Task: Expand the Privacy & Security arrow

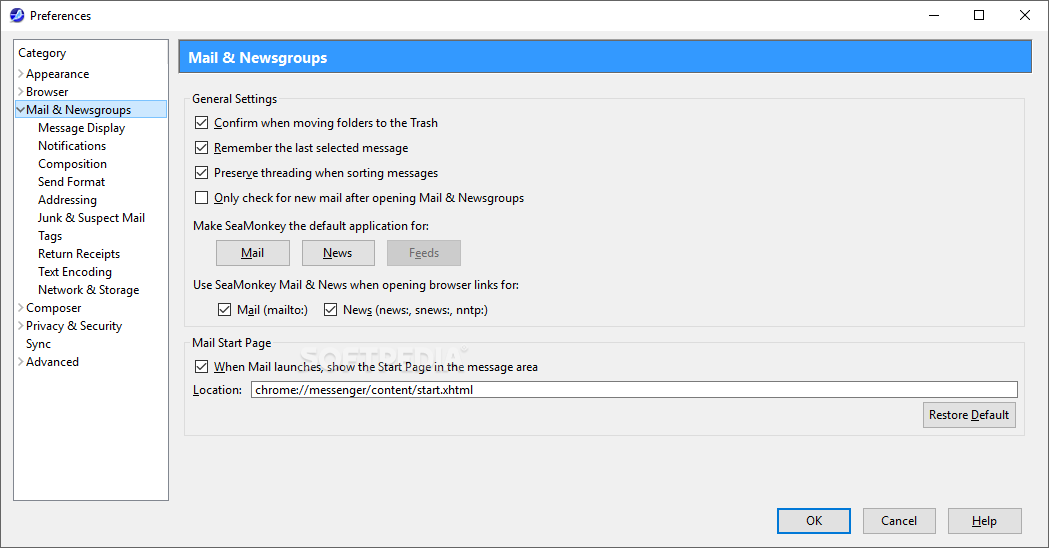Action: coord(21,326)
